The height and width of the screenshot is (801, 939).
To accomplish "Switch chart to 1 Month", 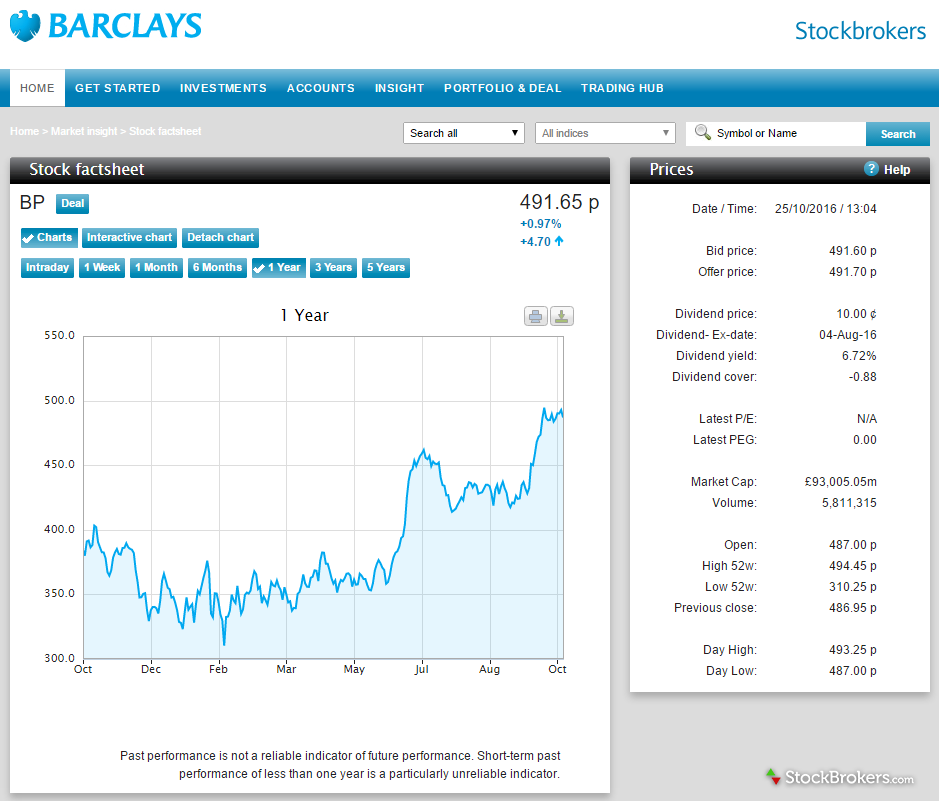I will tap(156, 268).
